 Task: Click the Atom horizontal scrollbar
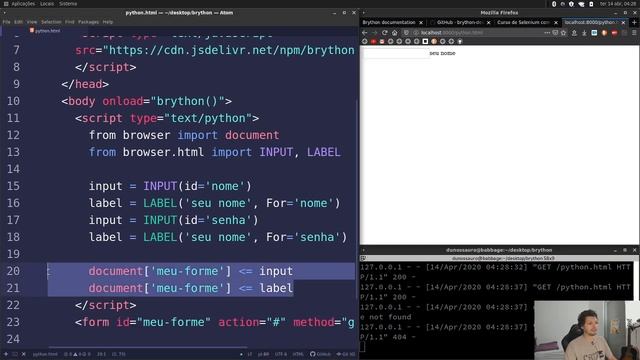click(148, 347)
